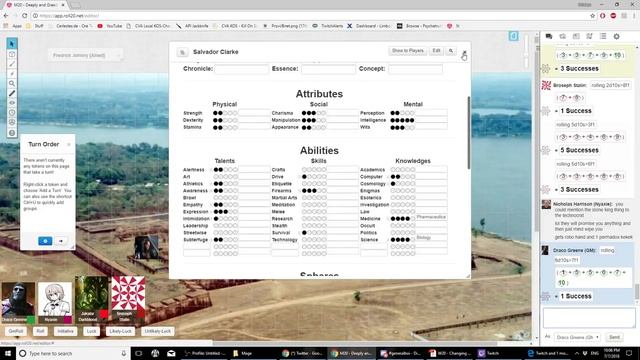Click the chat message input box

point(589,318)
